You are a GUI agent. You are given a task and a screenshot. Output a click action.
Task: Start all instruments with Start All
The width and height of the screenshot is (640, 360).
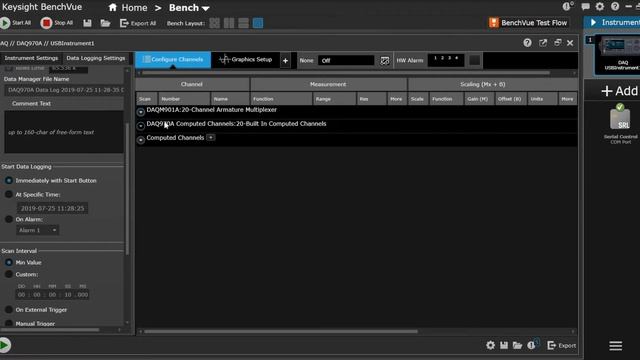(x=16, y=23)
